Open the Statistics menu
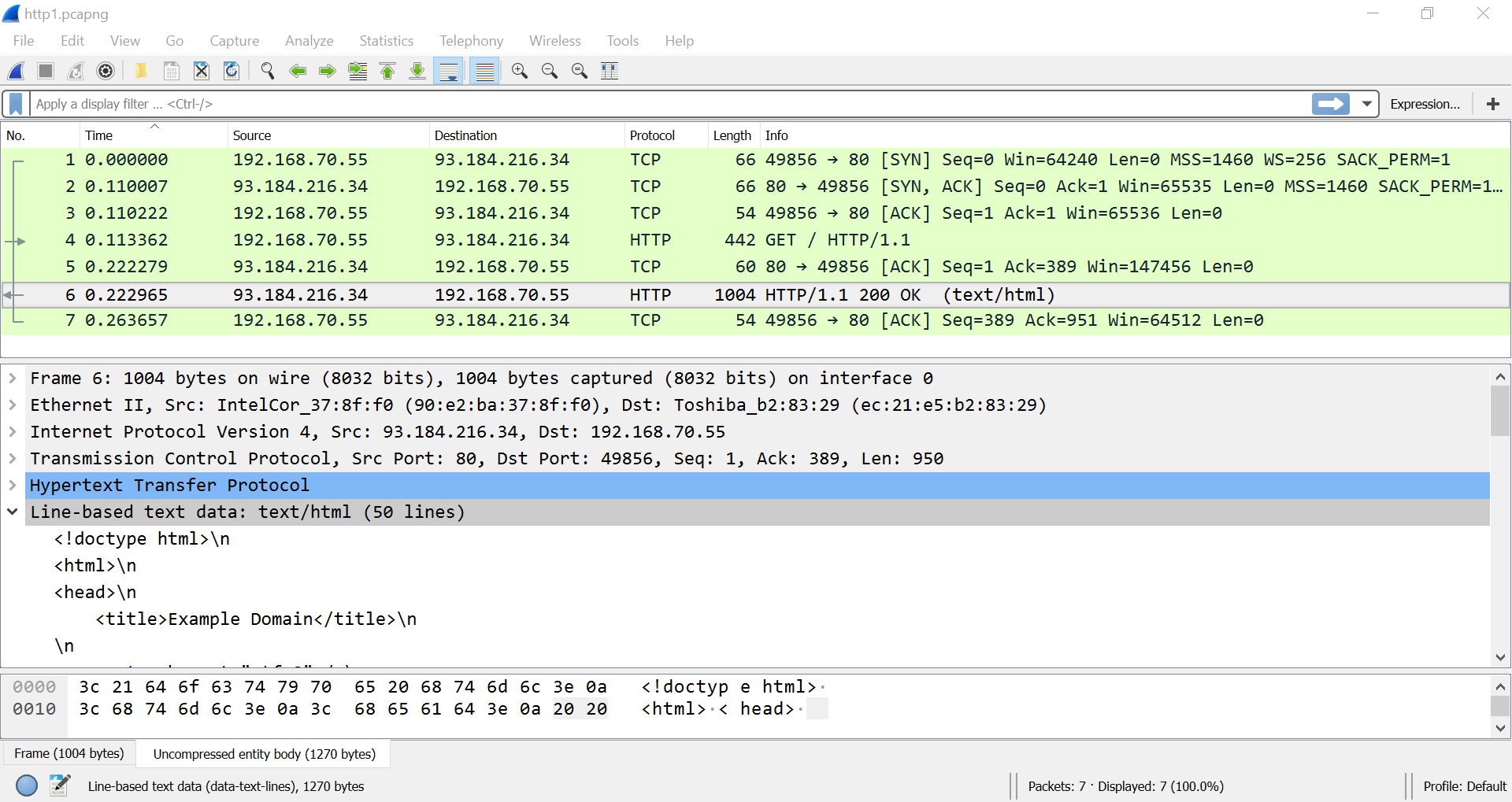This screenshot has width=1512, height=802. (386, 41)
